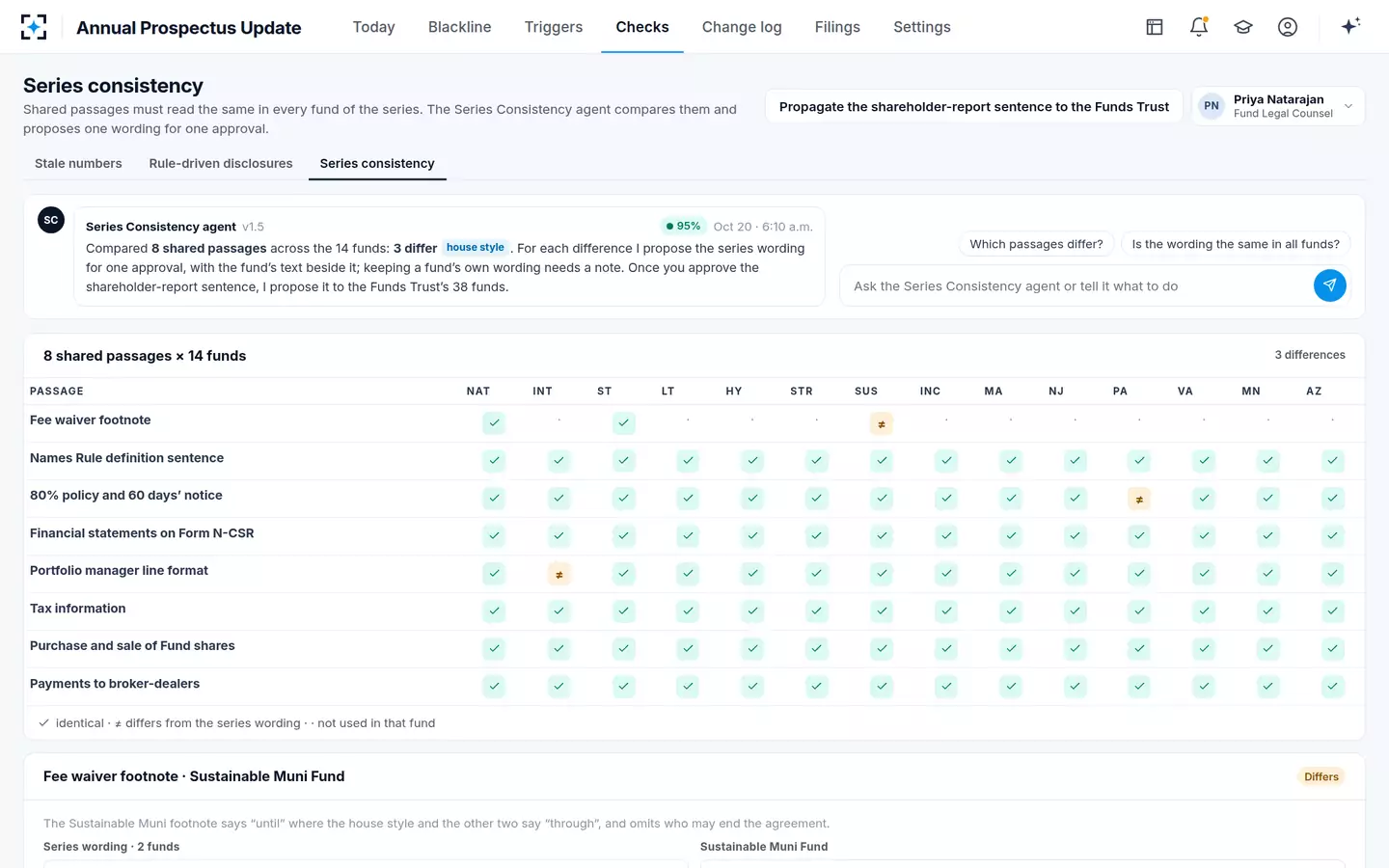Click the Fee waiver footnote check under ST
The image size is (1389, 868).
(624, 423)
